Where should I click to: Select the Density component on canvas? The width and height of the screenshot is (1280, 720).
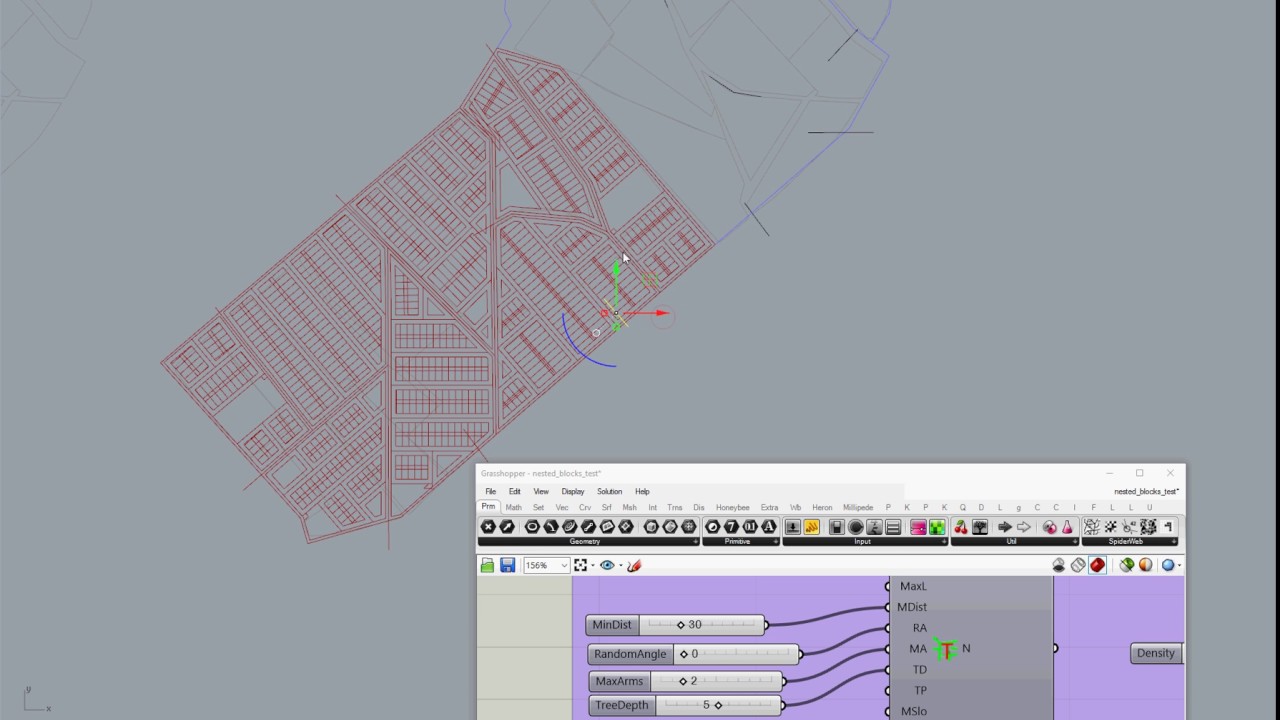click(1157, 653)
